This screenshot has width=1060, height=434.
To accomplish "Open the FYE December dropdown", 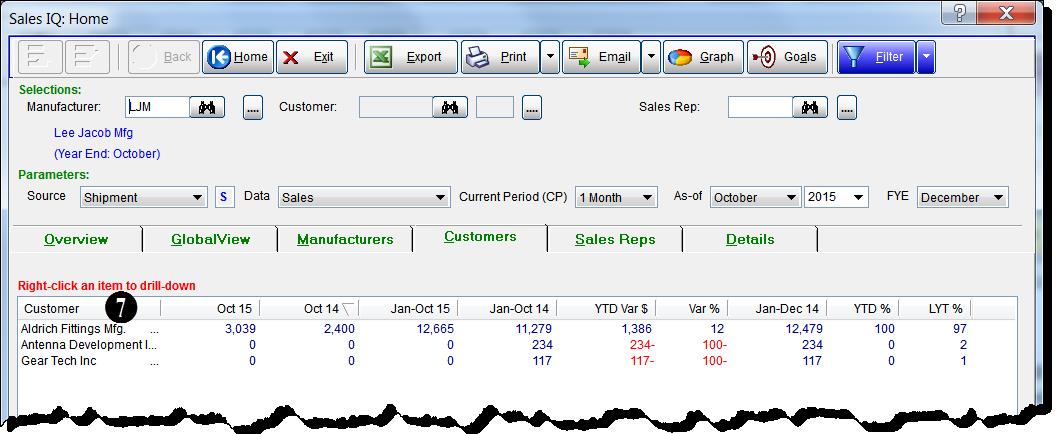I will pyautogui.click(x=963, y=197).
